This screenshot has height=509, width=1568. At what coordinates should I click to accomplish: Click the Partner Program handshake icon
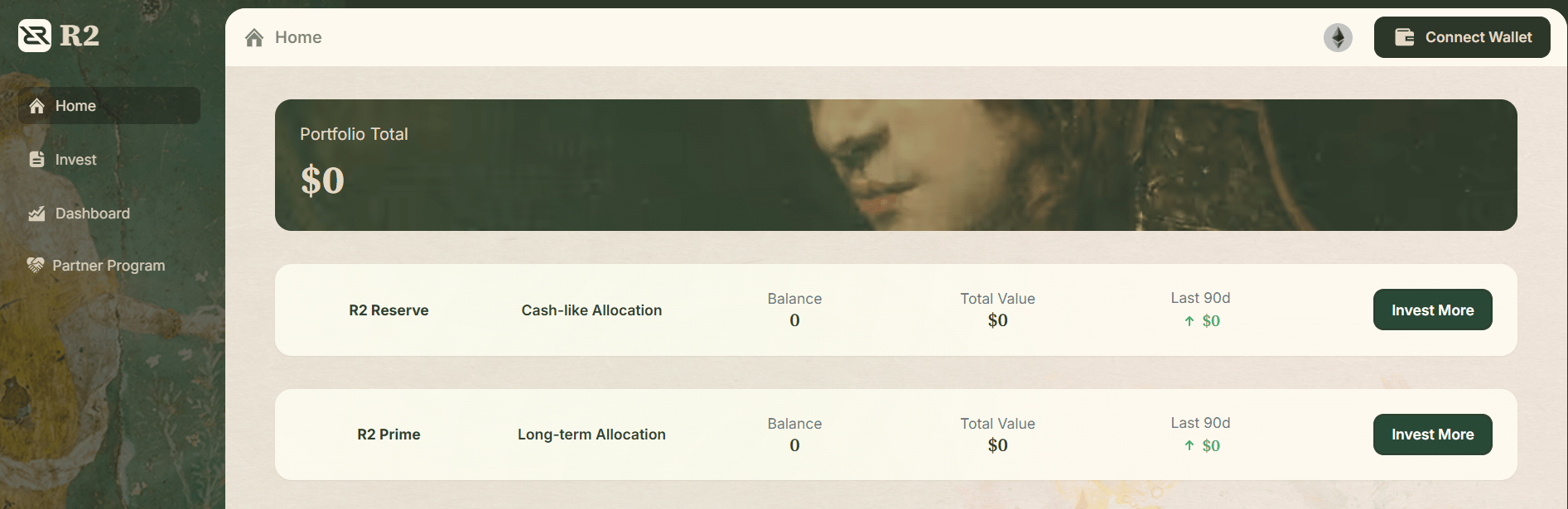(35, 265)
